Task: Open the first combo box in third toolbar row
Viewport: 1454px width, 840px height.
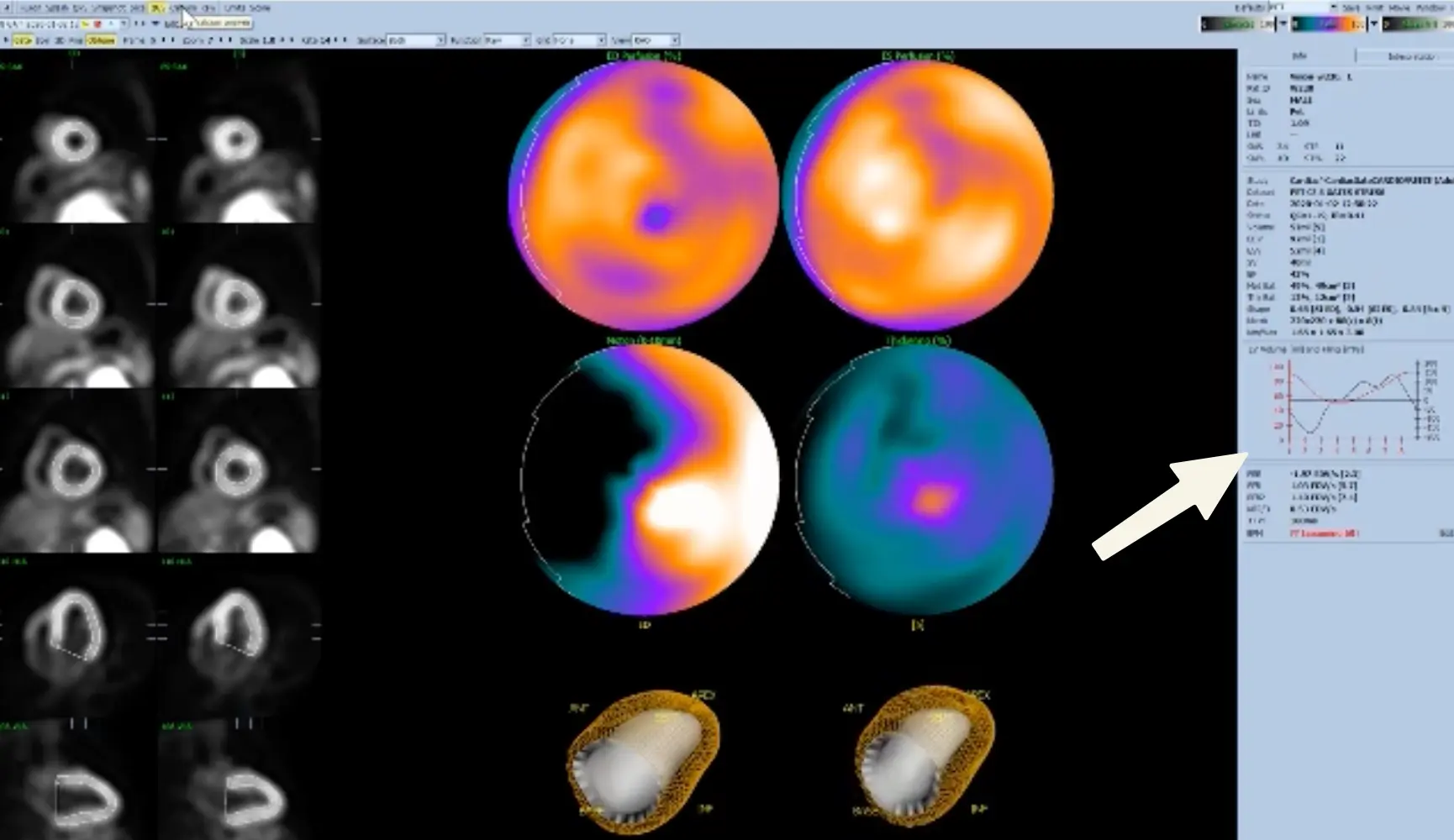Action: (x=414, y=40)
